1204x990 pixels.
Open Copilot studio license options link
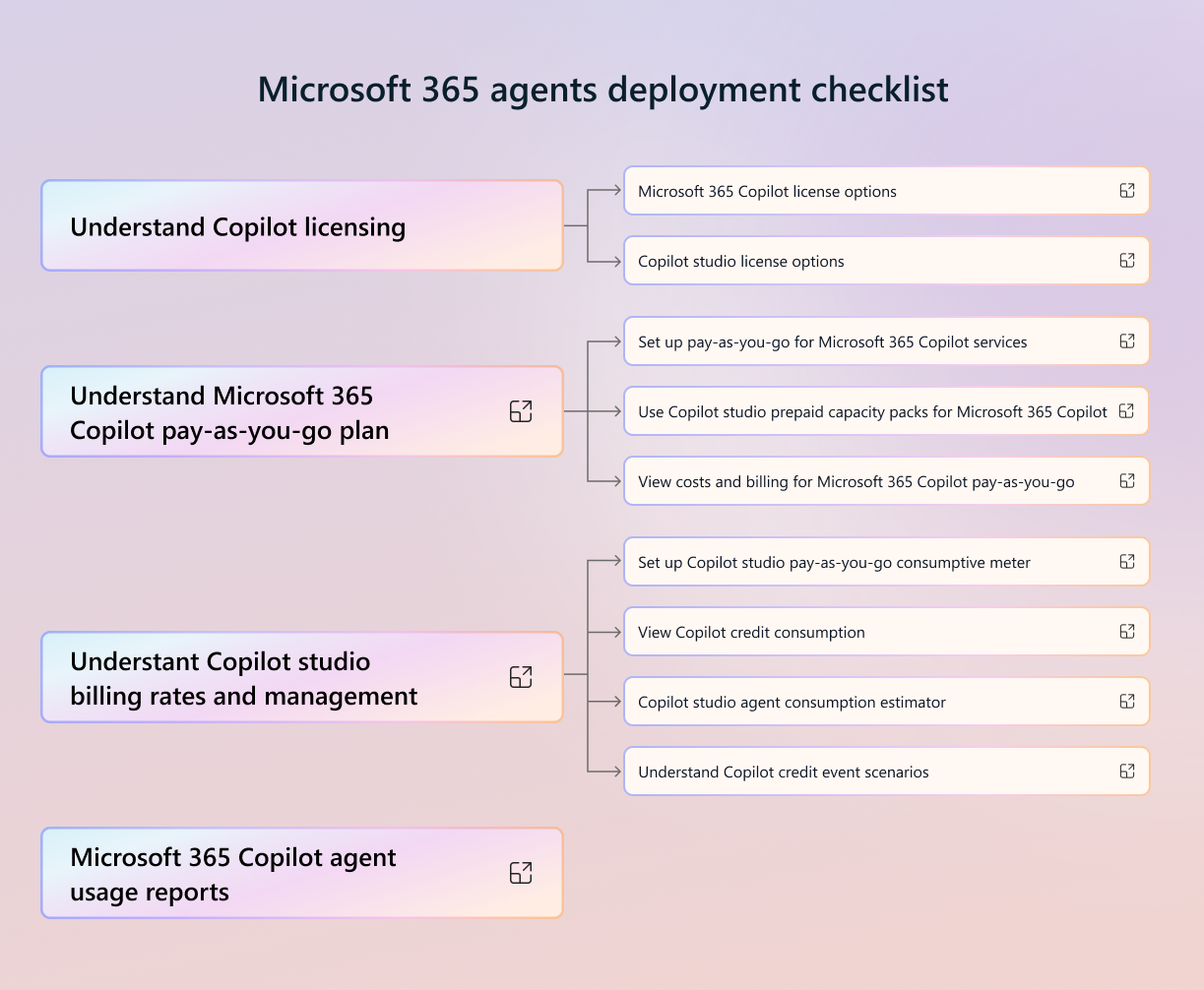click(x=887, y=261)
